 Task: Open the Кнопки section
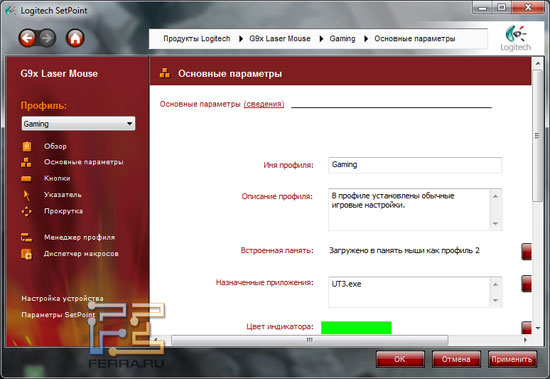[x=57, y=178]
